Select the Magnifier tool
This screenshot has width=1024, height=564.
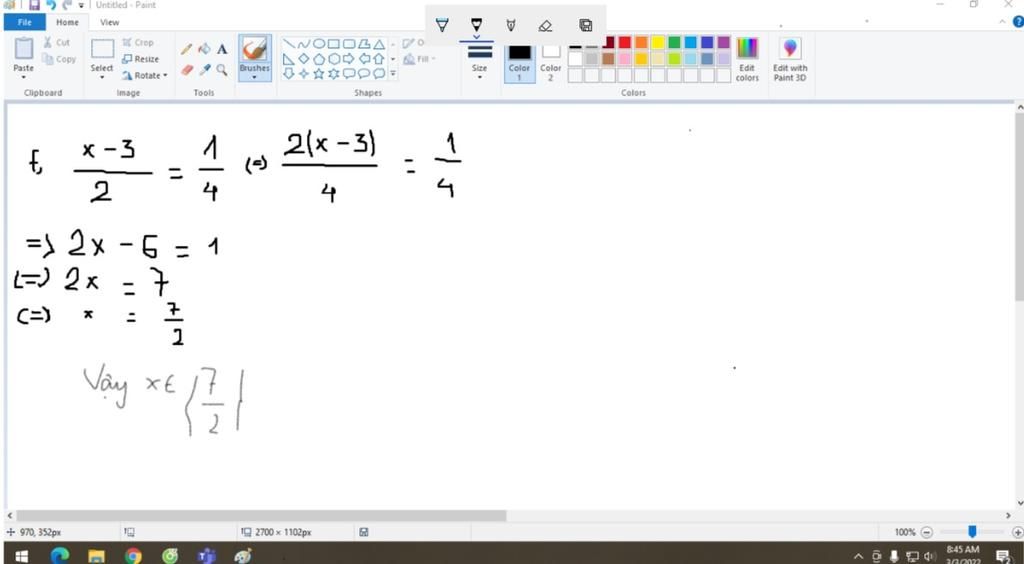(222, 69)
